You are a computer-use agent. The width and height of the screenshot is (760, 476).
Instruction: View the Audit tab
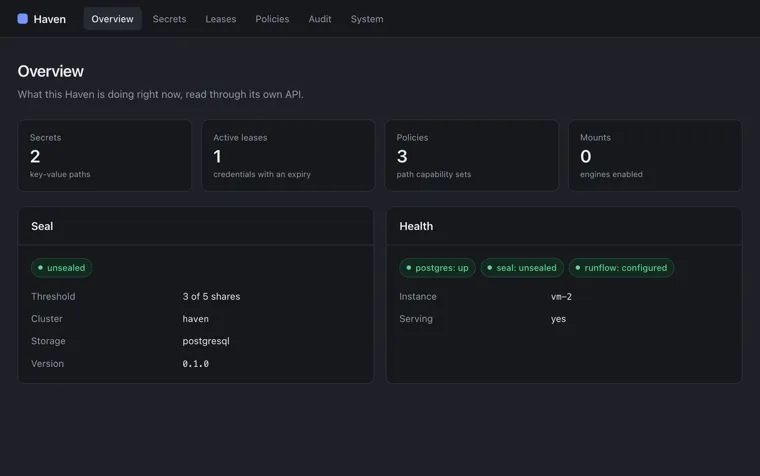tap(320, 19)
